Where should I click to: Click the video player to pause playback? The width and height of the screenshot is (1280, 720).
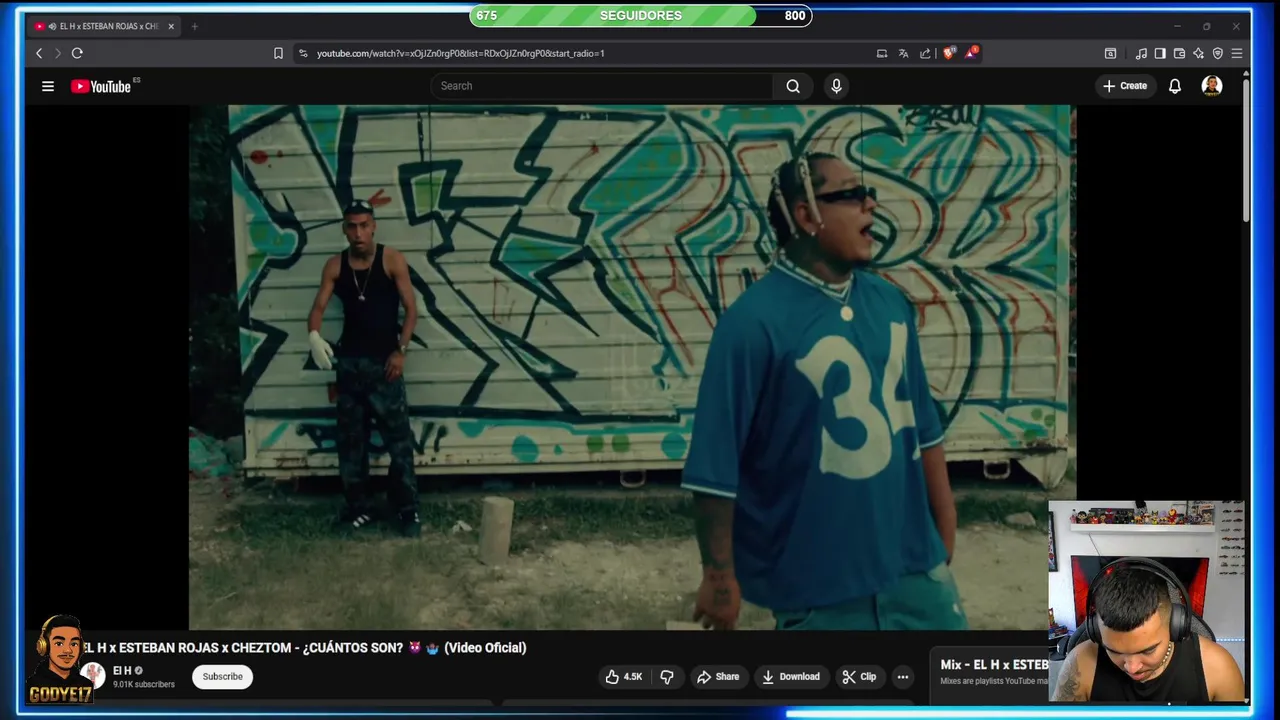[632, 367]
